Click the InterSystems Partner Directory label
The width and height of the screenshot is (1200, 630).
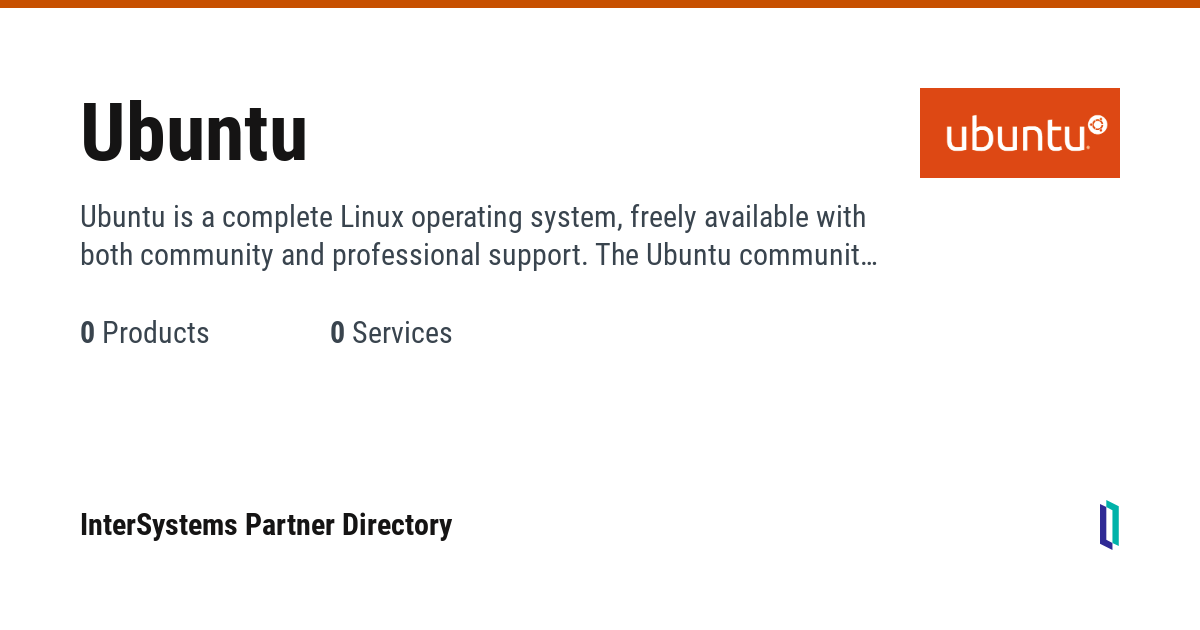coord(266,525)
